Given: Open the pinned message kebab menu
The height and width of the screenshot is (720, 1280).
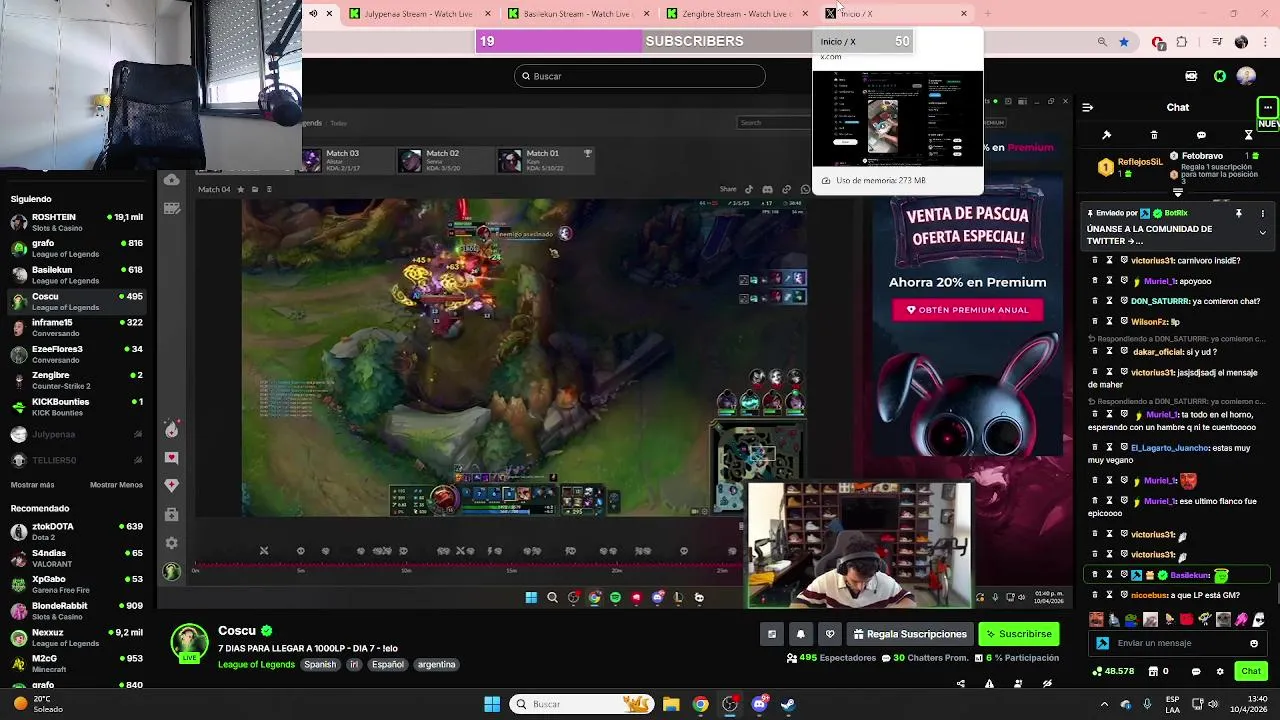Looking at the screenshot, I should click(1262, 213).
